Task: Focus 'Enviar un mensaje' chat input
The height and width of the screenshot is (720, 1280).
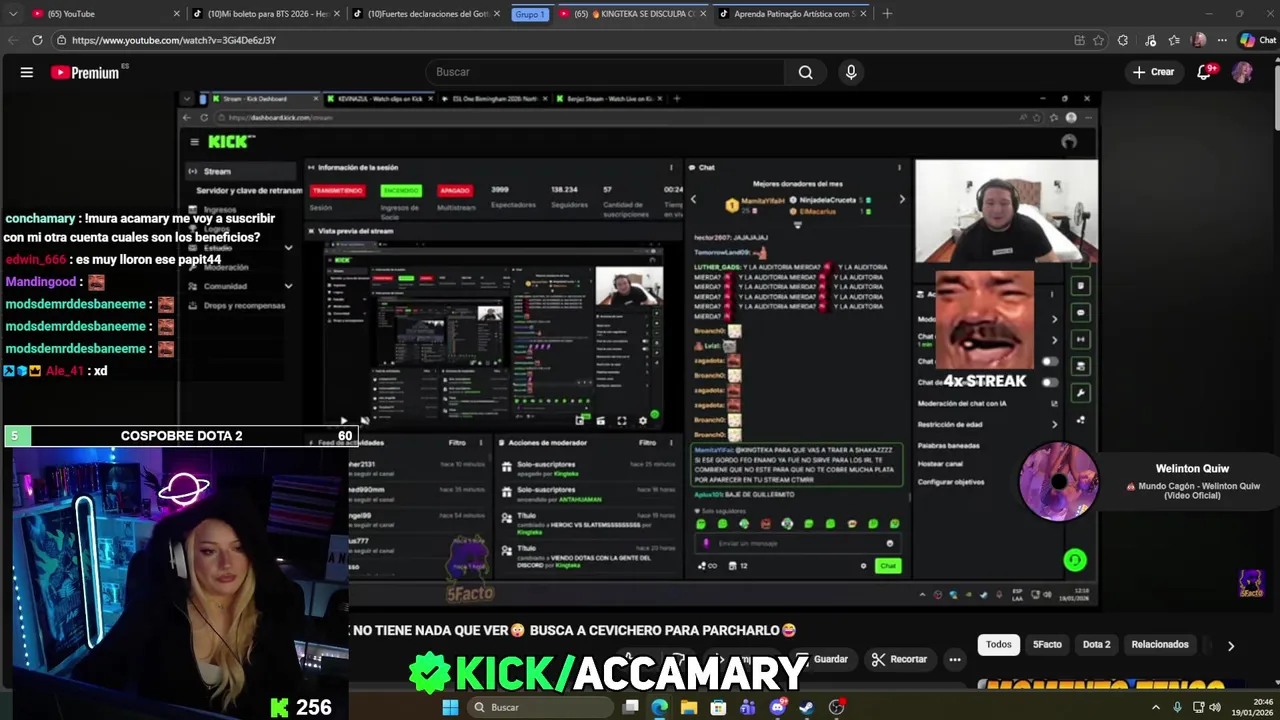Action: (x=797, y=543)
